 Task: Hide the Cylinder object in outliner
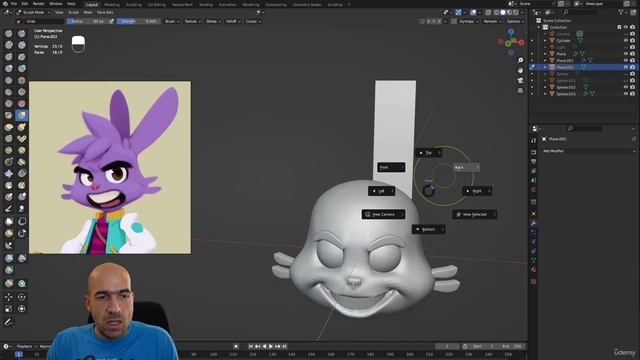point(626,40)
